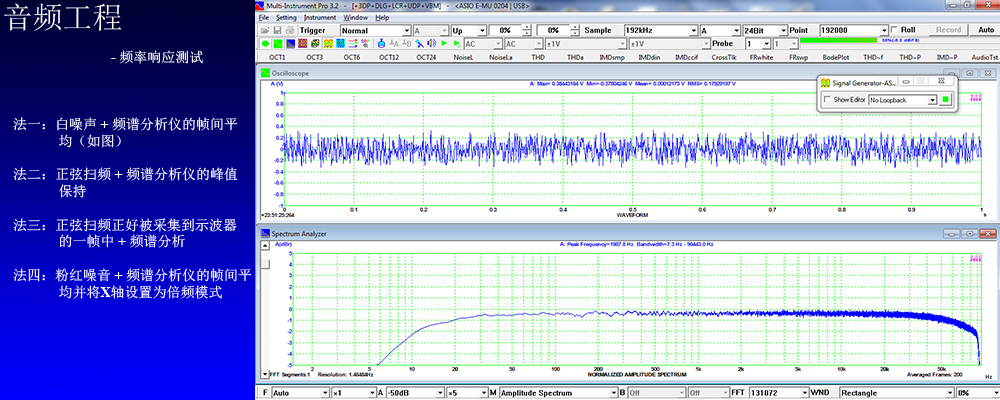
Task: Open the File menu
Action: 263,18
